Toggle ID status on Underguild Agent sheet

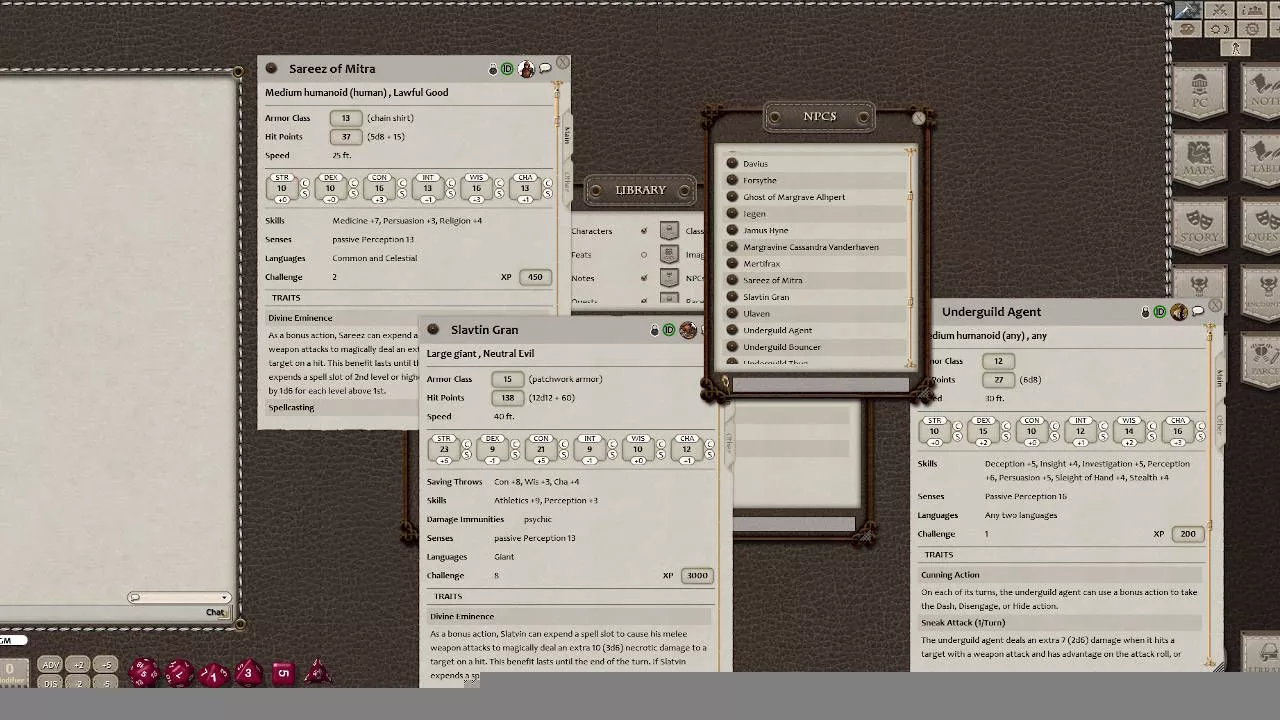point(1160,312)
